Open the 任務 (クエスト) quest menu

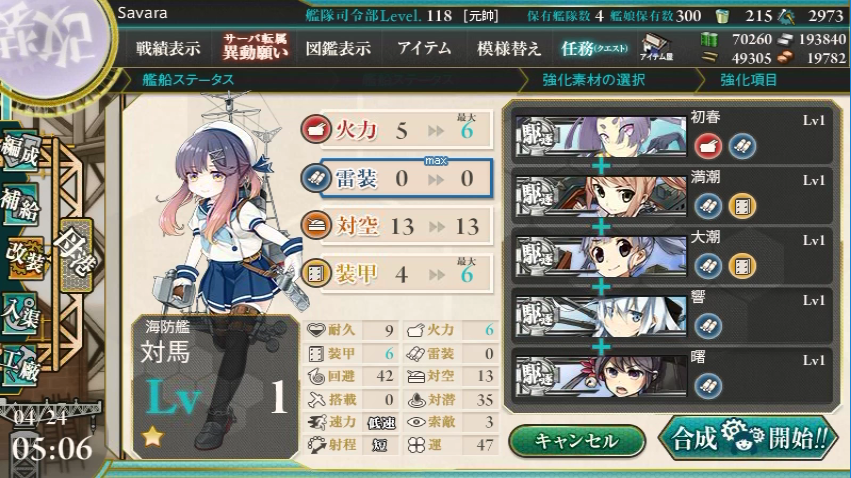point(594,48)
